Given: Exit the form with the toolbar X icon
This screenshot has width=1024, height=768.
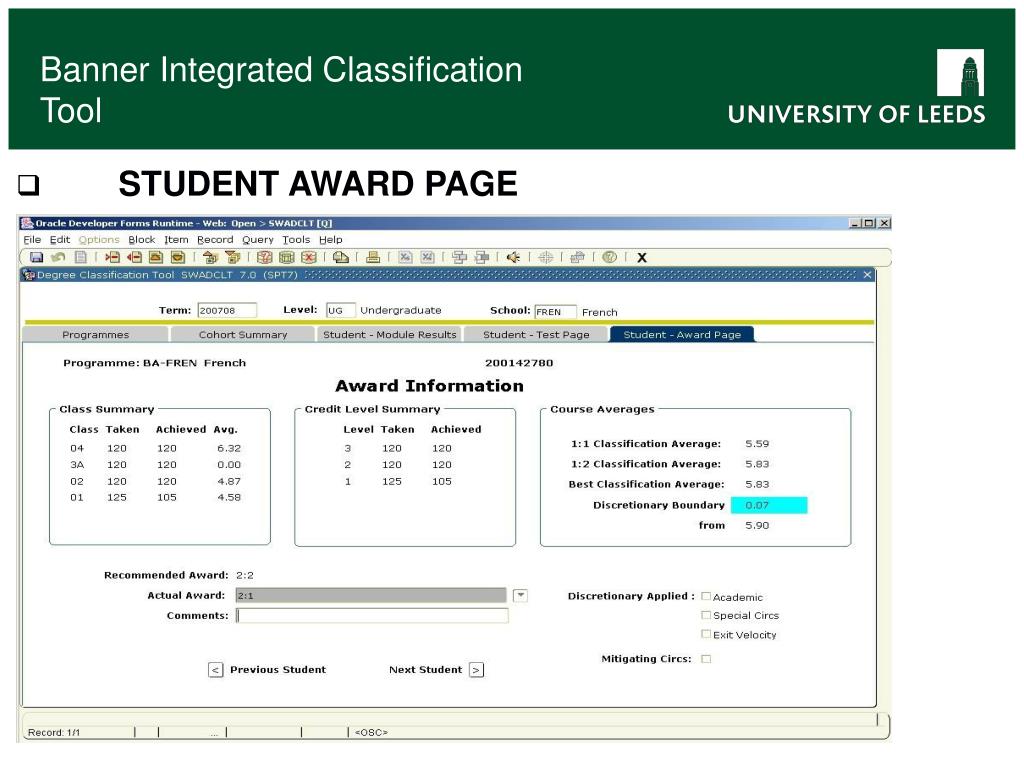Looking at the screenshot, I should (x=642, y=258).
